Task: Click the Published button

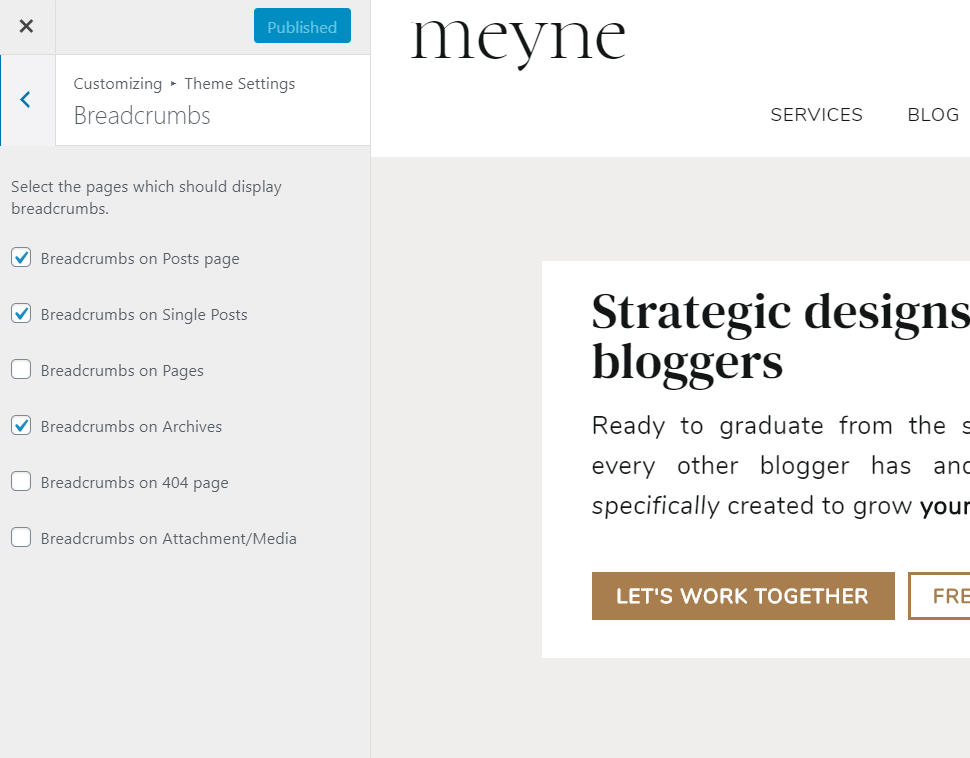Action: pos(302,26)
